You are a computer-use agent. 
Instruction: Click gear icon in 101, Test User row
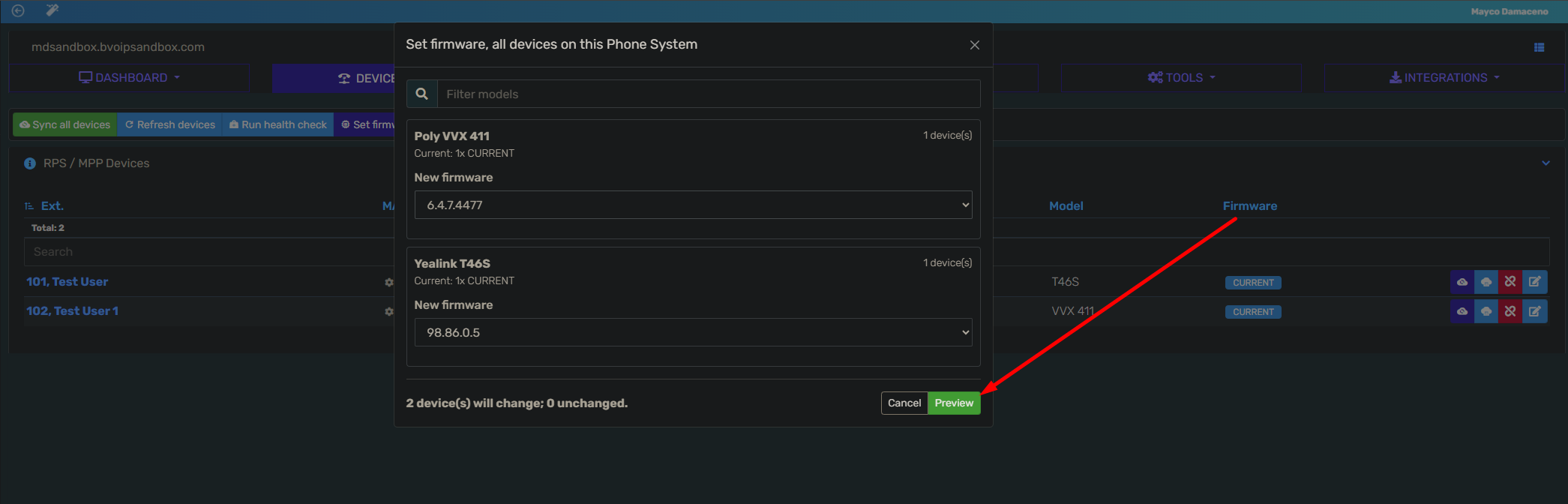point(389,283)
